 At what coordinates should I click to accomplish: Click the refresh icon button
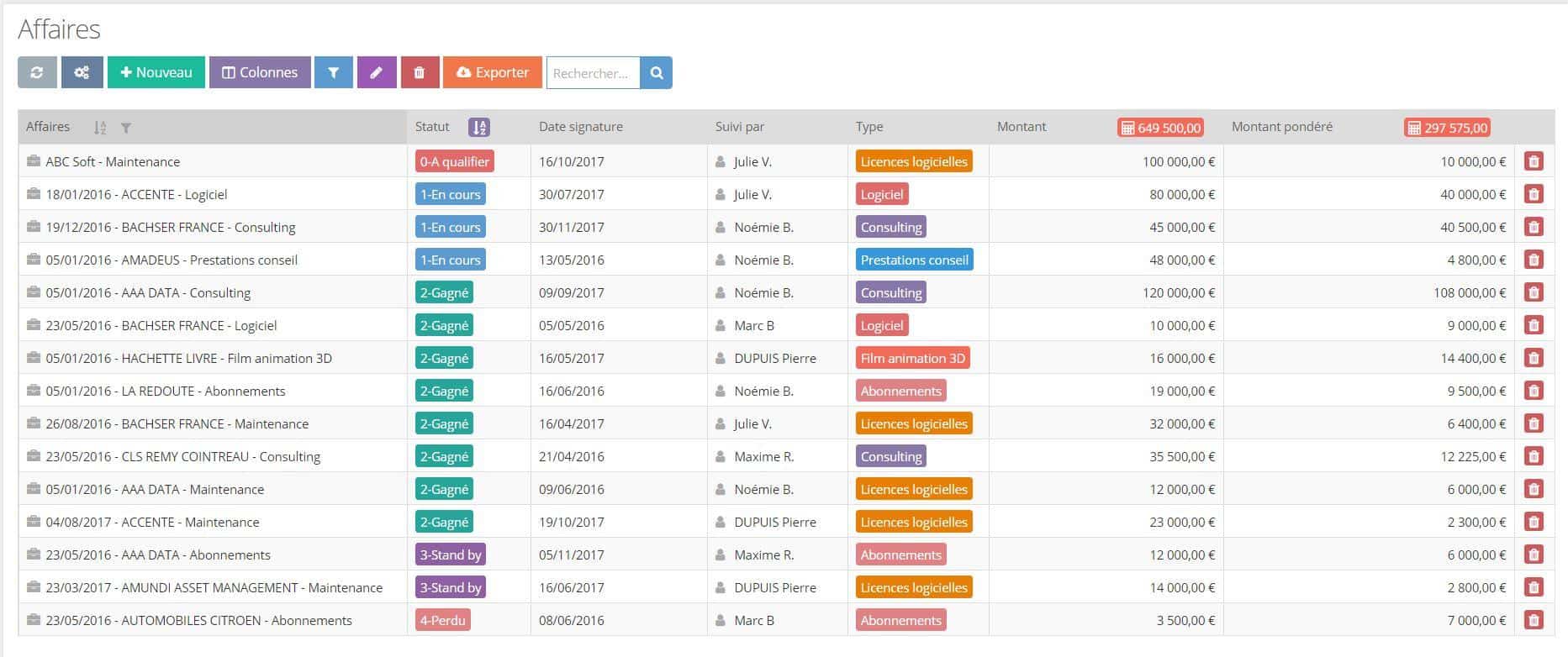[x=37, y=73]
